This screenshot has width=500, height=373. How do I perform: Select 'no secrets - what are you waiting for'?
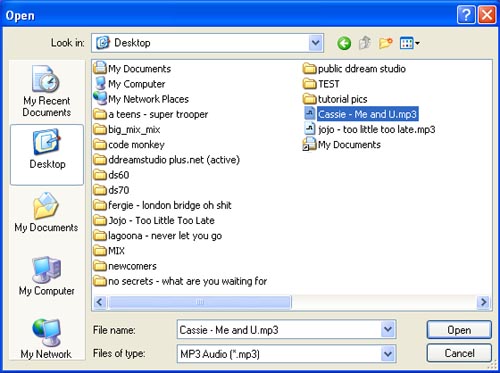pyautogui.click(x=180, y=281)
